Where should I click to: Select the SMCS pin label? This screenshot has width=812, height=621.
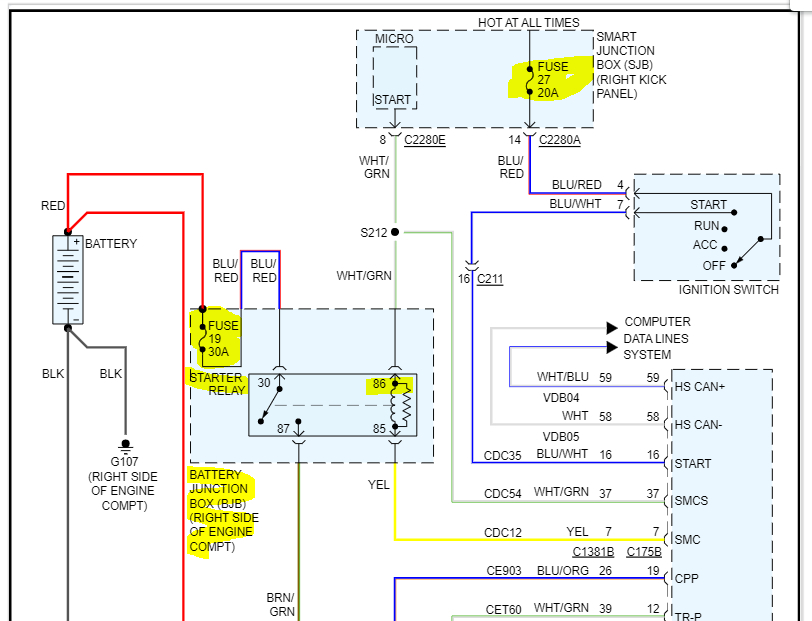pyautogui.click(x=691, y=501)
